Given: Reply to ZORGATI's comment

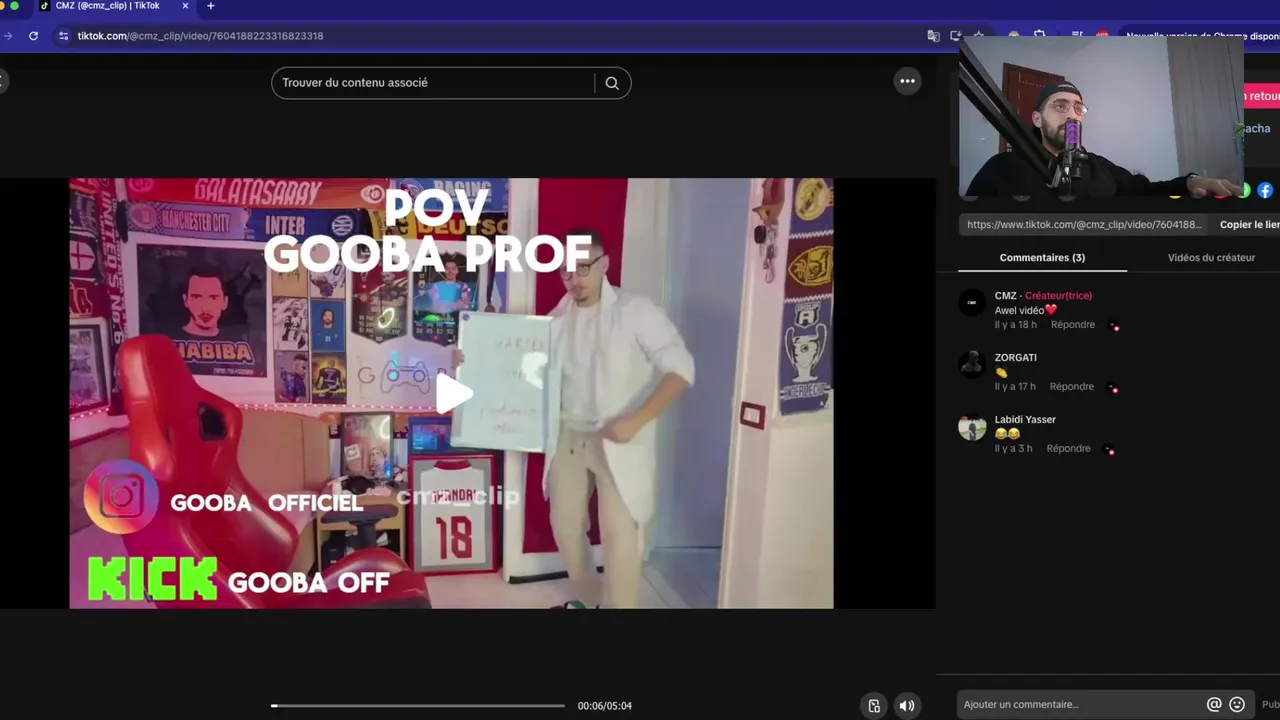Looking at the screenshot, I should (x=1072, y=387).
